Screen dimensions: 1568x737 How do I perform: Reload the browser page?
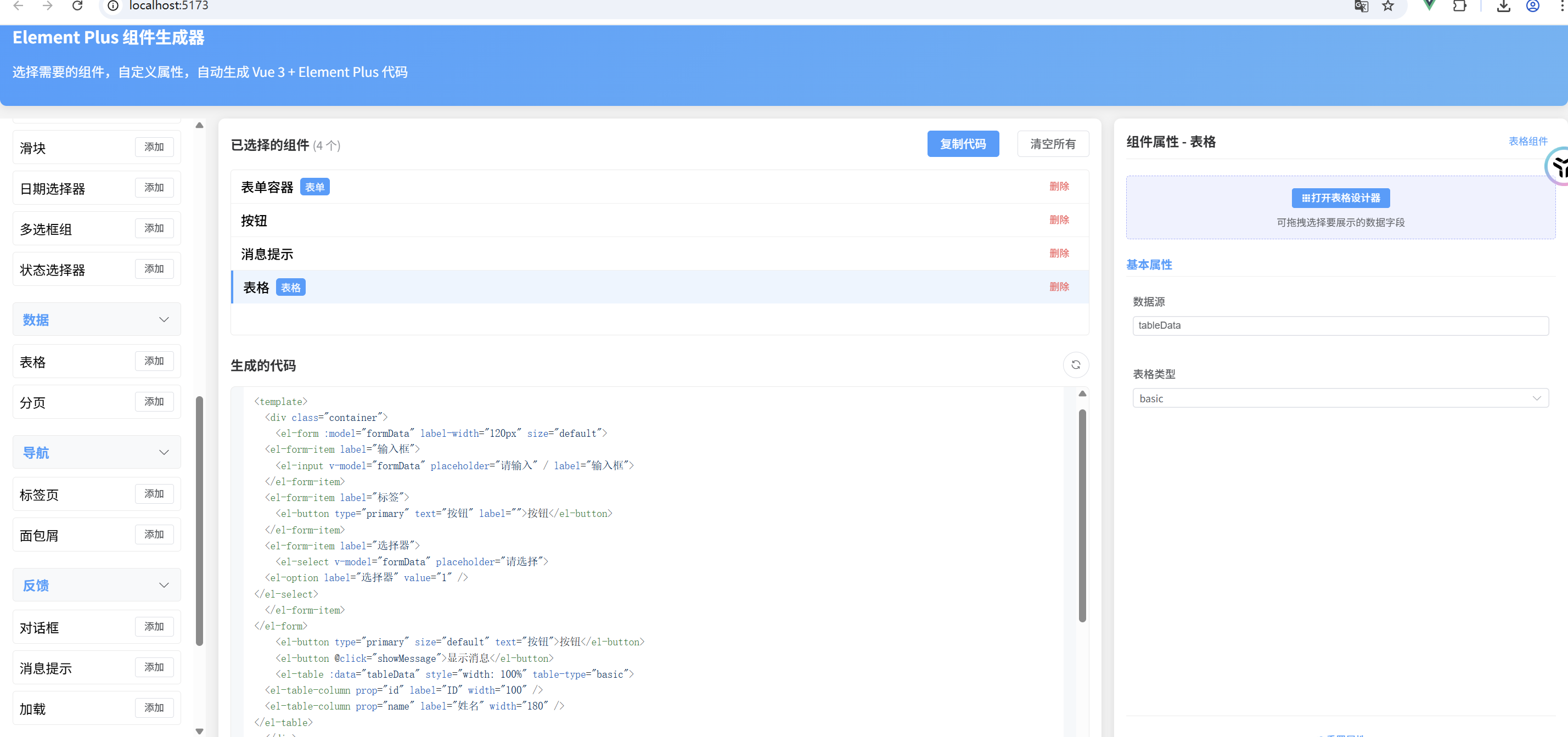pyautogui.click(x=77, y=5)
